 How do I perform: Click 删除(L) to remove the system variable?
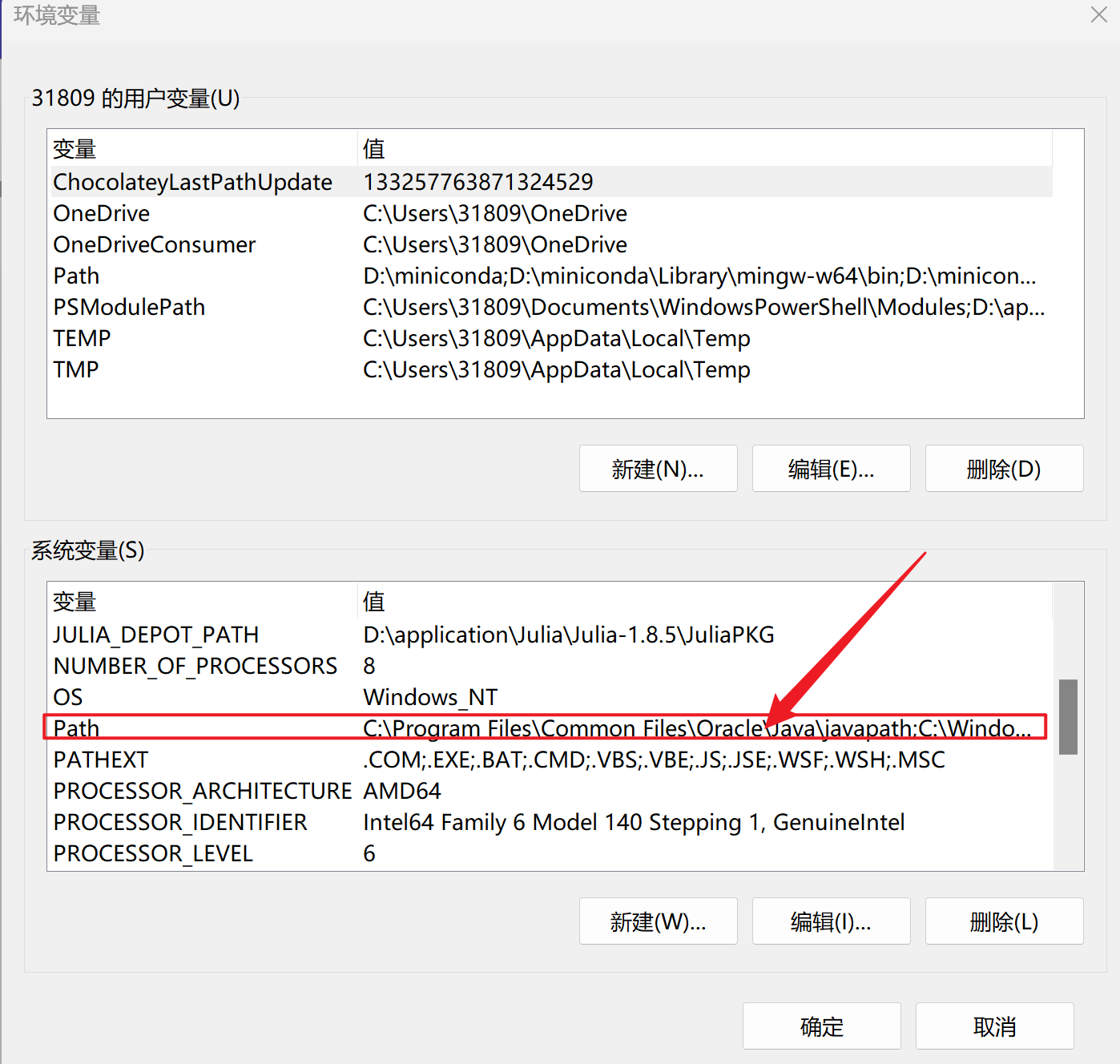[x=1004, y=921]
